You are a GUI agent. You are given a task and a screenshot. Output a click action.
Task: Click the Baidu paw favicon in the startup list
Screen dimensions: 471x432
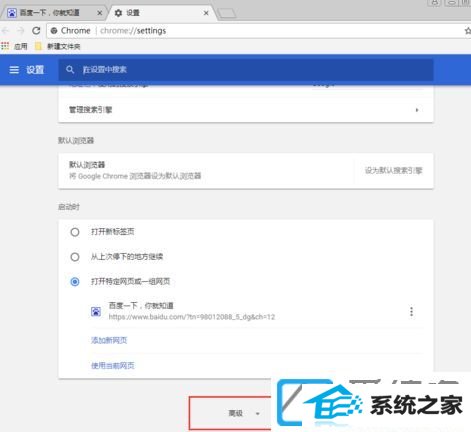pos(96,312)
